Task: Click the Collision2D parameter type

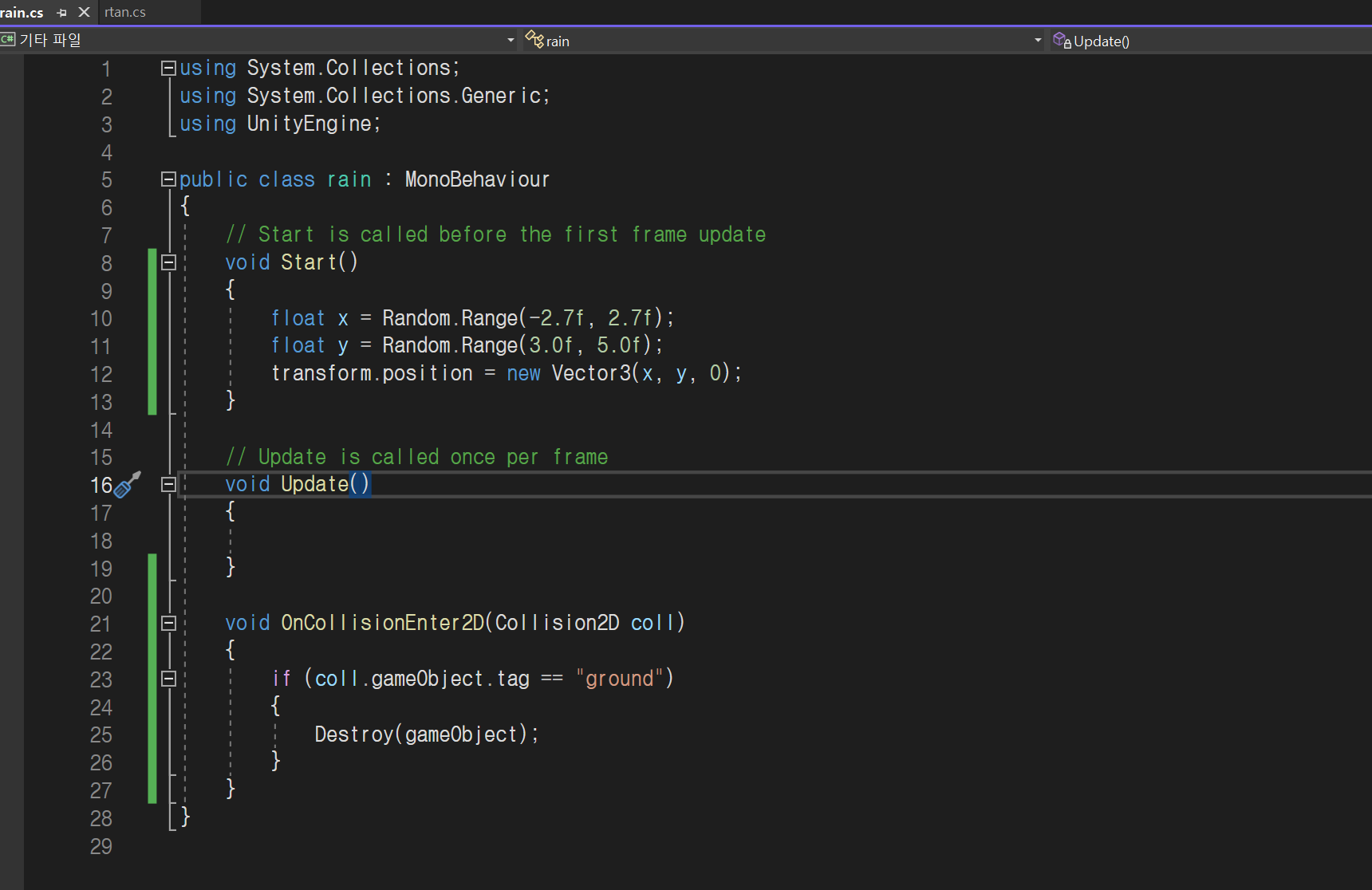Action: click(557, 623)
